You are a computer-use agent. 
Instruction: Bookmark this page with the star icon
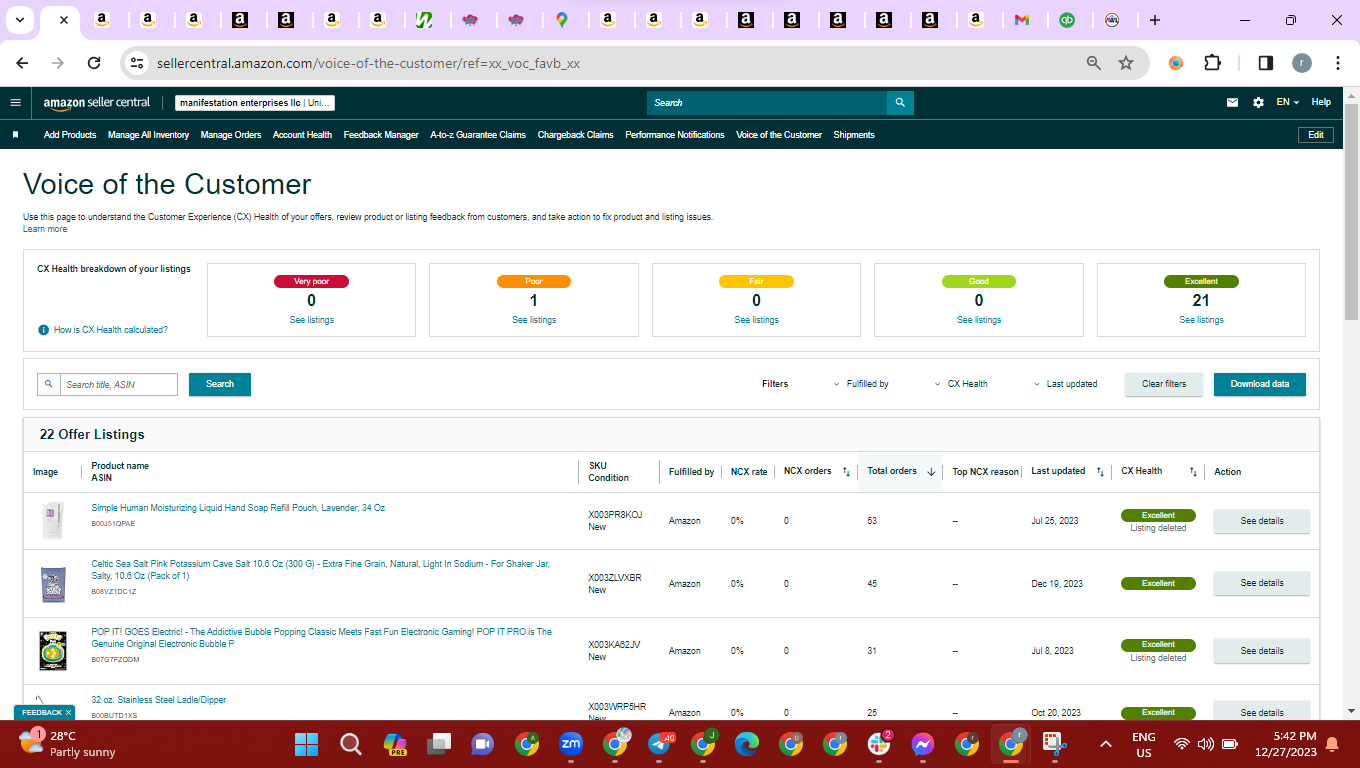coord(1126,63)
